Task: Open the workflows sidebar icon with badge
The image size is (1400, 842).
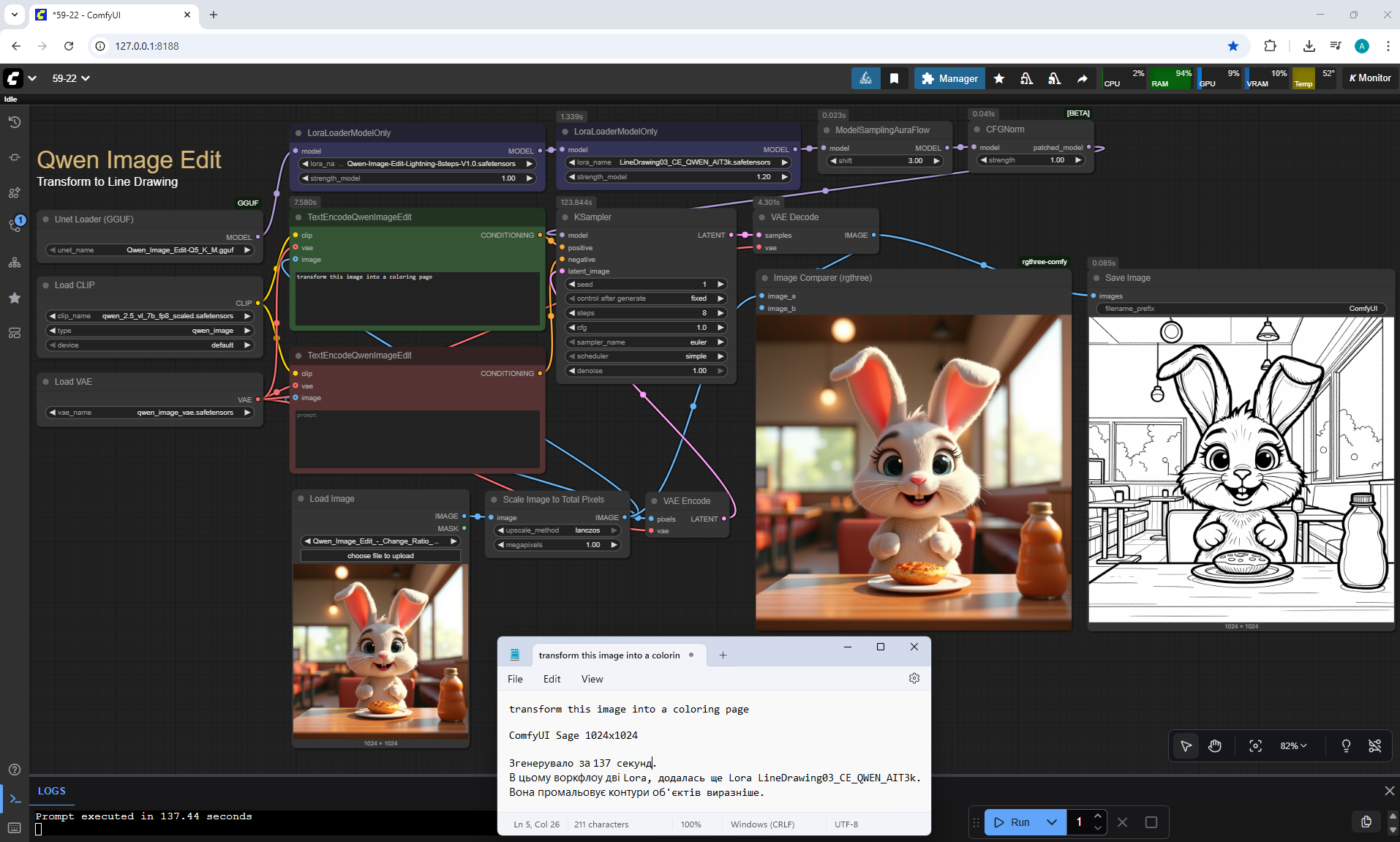Action: click(x=14, y=226)
